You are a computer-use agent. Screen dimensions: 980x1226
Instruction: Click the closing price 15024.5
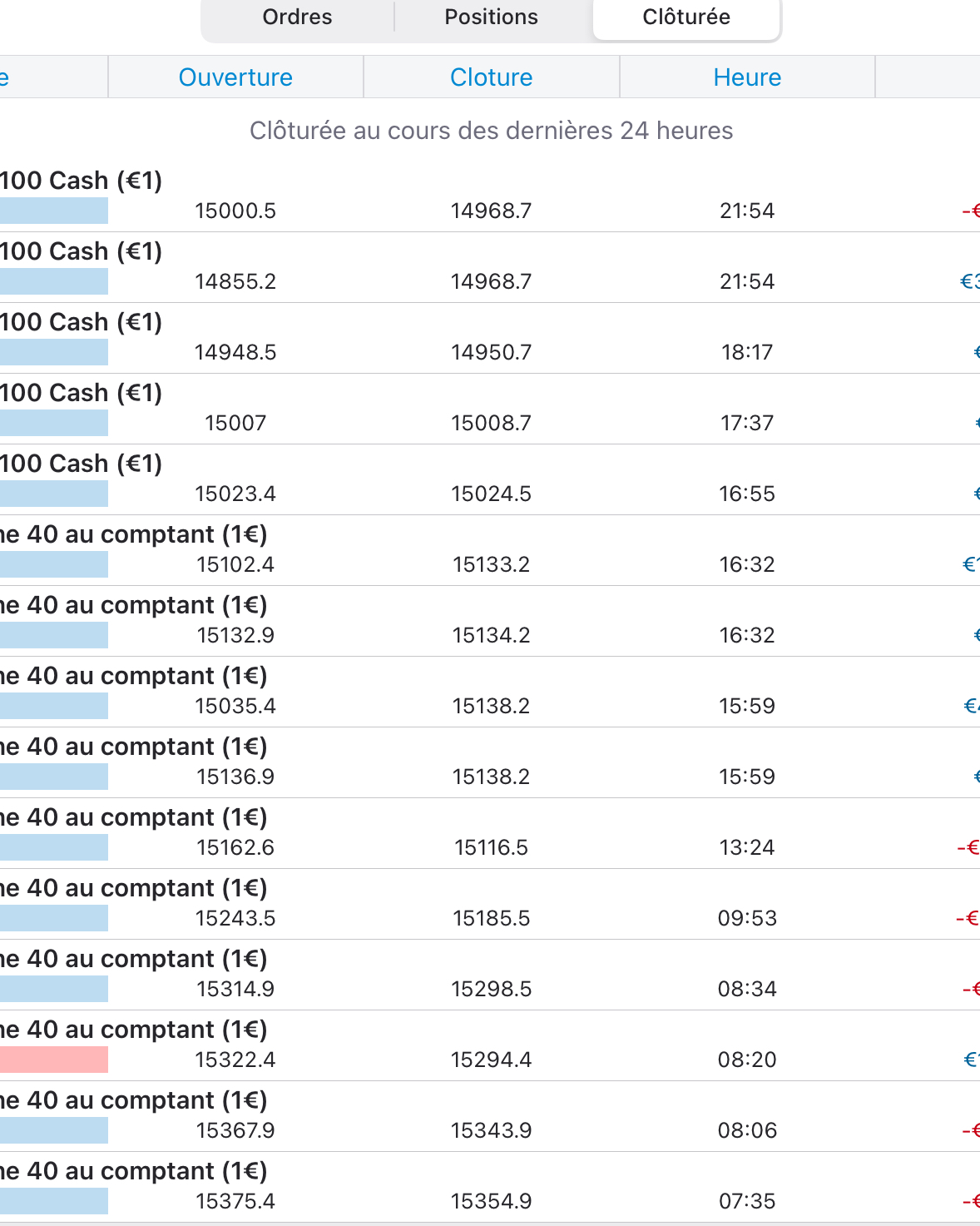click(x=491, y=494)
